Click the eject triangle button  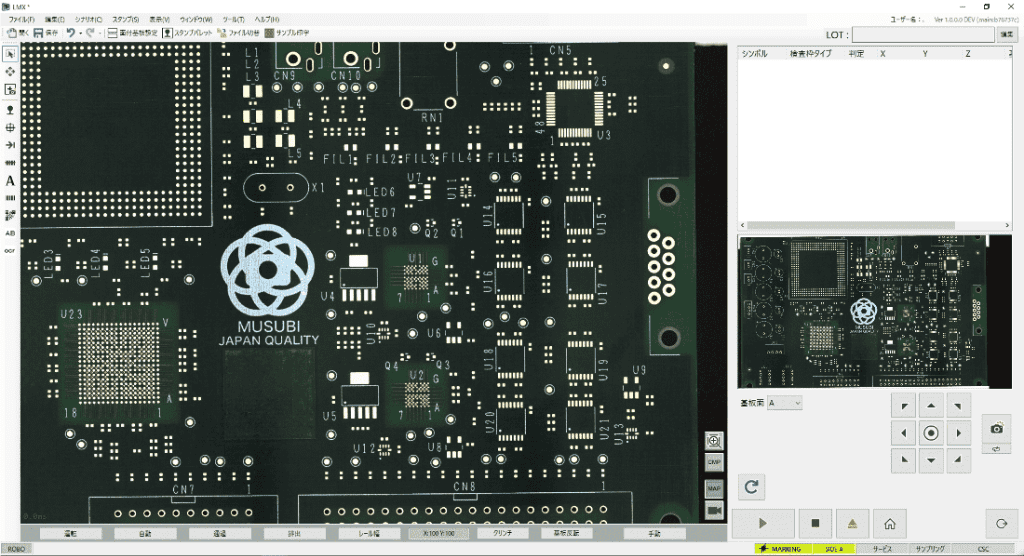click(x=852, y=523)
